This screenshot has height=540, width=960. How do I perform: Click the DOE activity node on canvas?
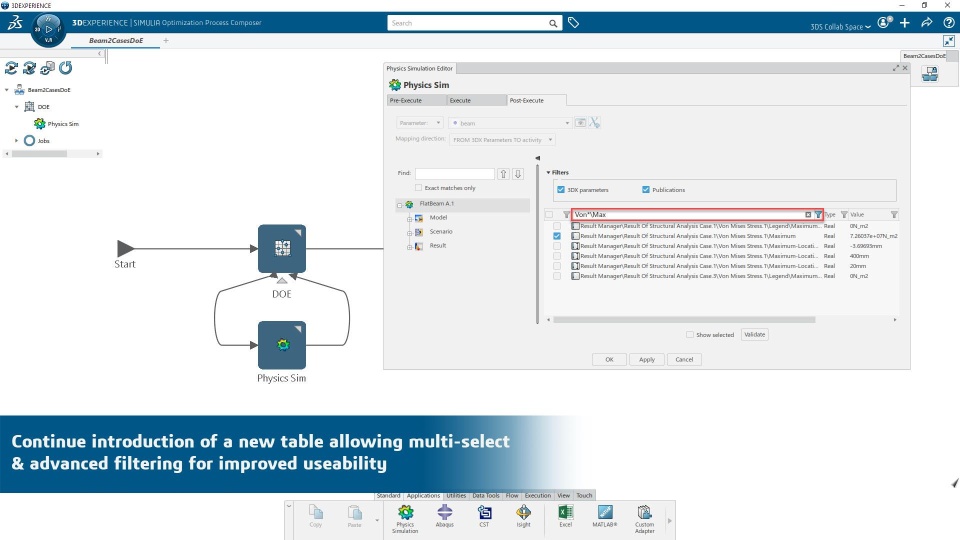point(282,249)
